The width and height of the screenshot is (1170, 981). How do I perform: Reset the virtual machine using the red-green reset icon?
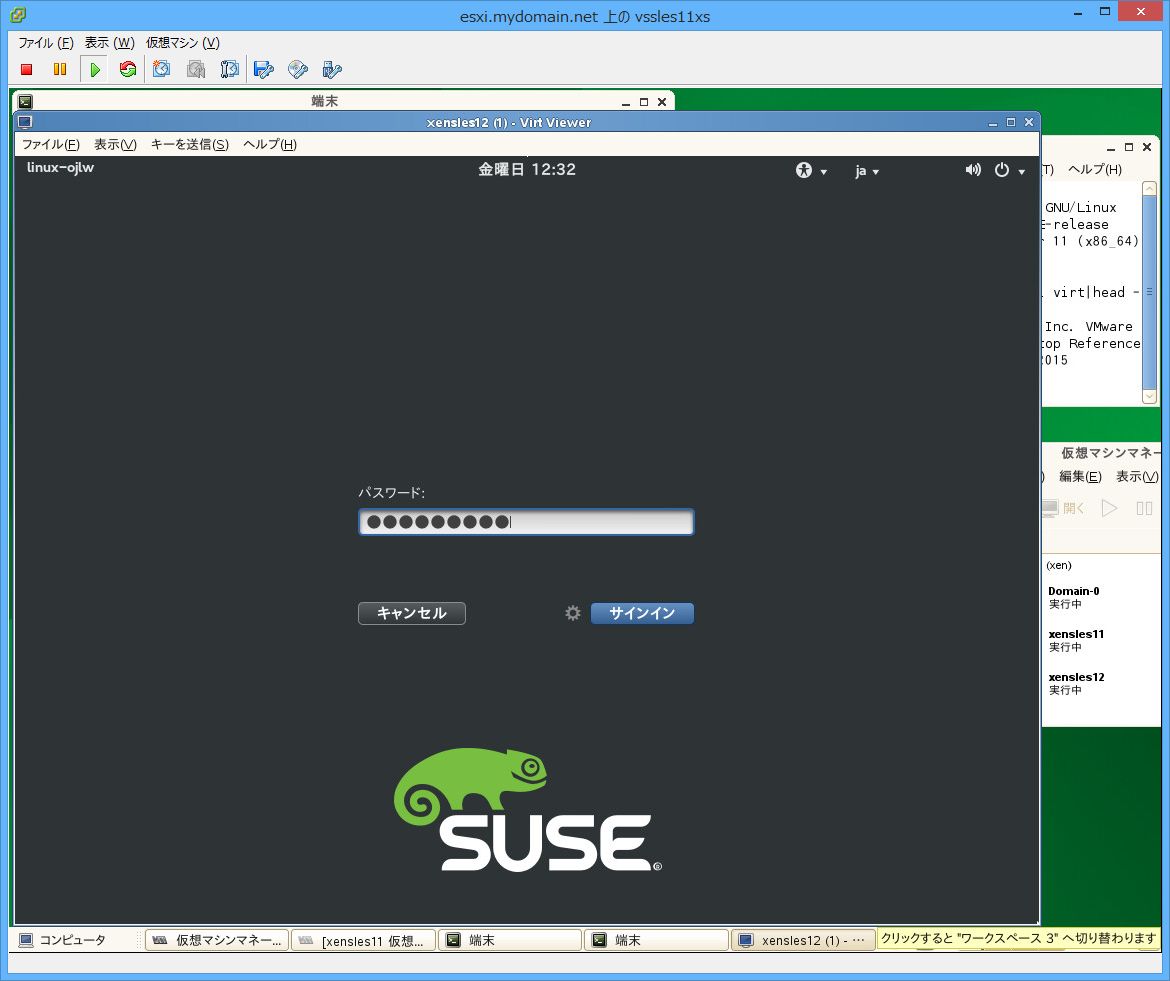(128, 69)
